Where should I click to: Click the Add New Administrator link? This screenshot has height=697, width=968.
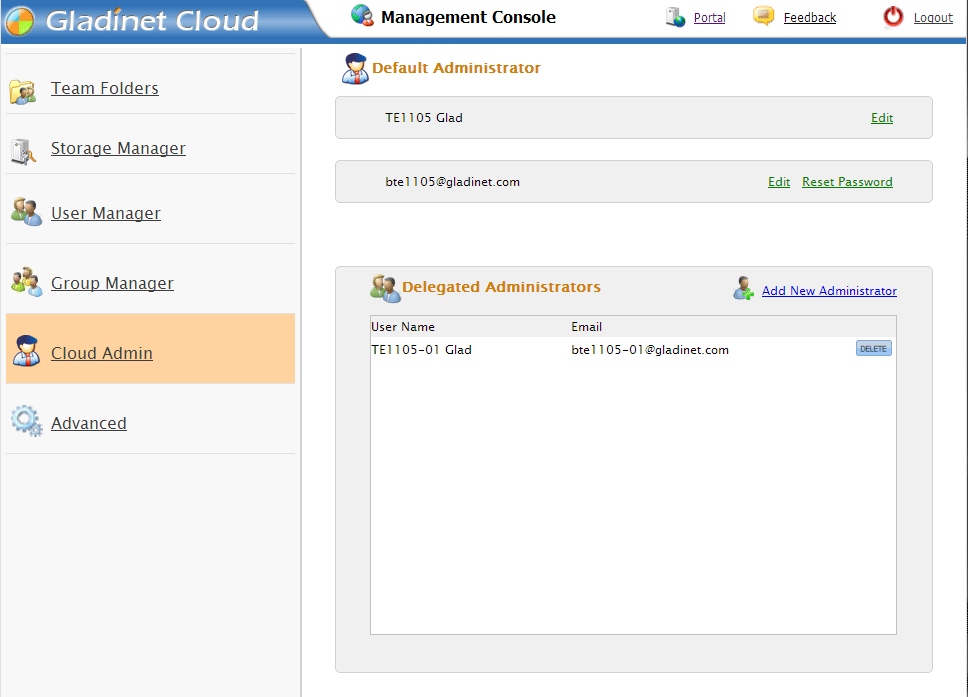[829, 291]
